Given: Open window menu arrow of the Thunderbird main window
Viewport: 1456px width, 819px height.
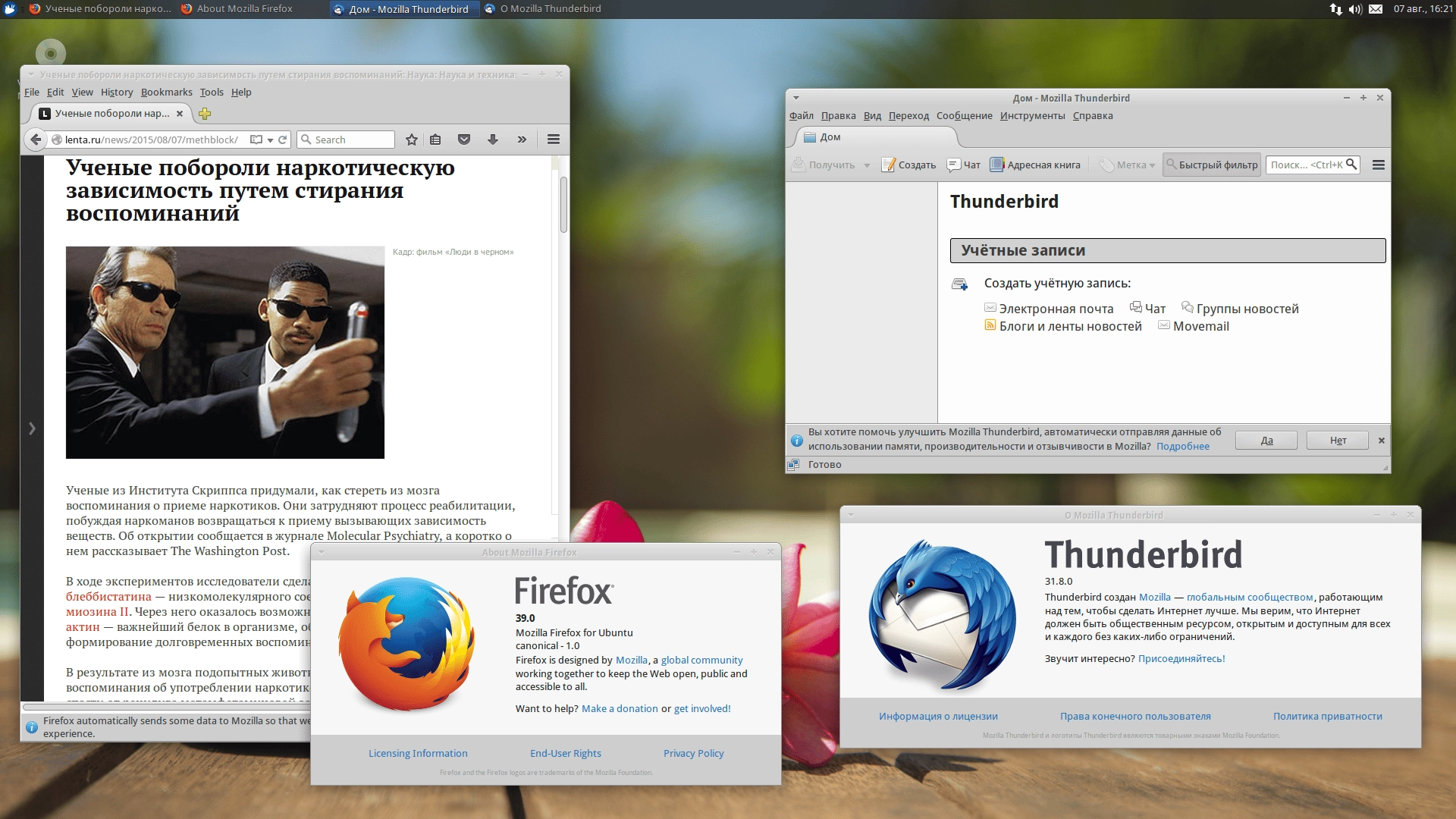Looking at the screenshot, I should pos(796,98).
